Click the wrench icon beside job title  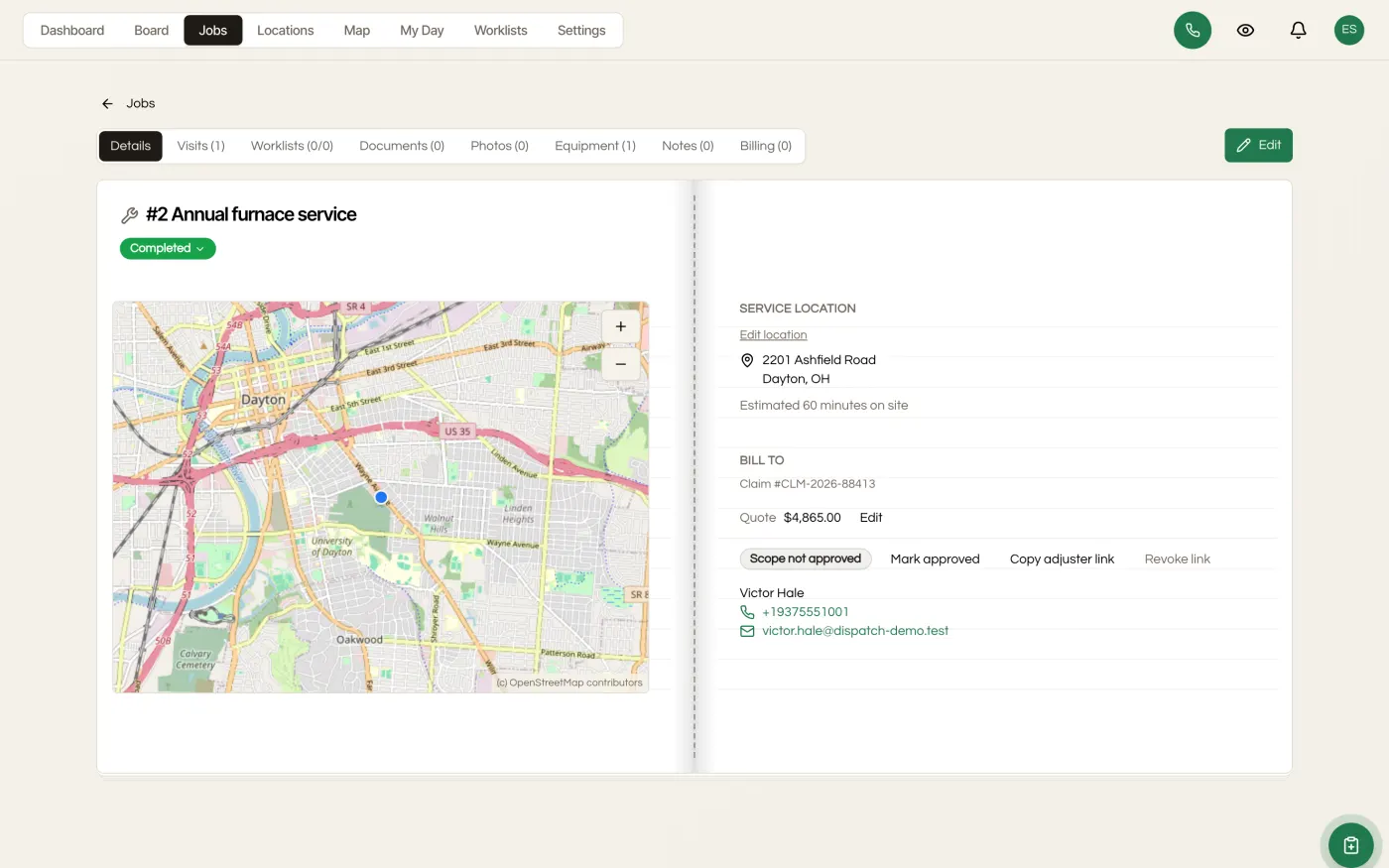129,215
